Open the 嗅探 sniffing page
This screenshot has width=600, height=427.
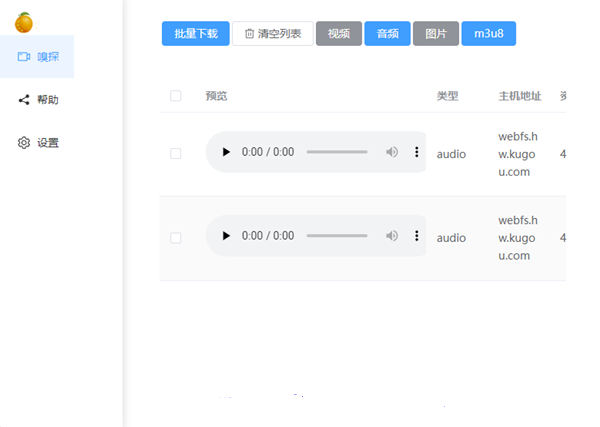tap(38, 57)
